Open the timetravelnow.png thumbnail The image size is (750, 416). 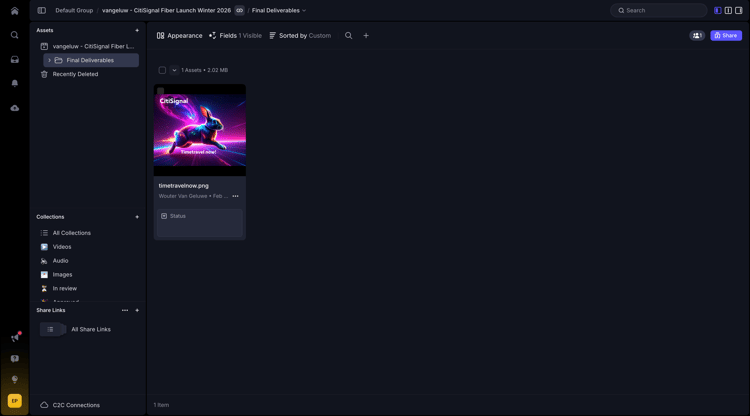pyautogui.click(x=199, y=130)
